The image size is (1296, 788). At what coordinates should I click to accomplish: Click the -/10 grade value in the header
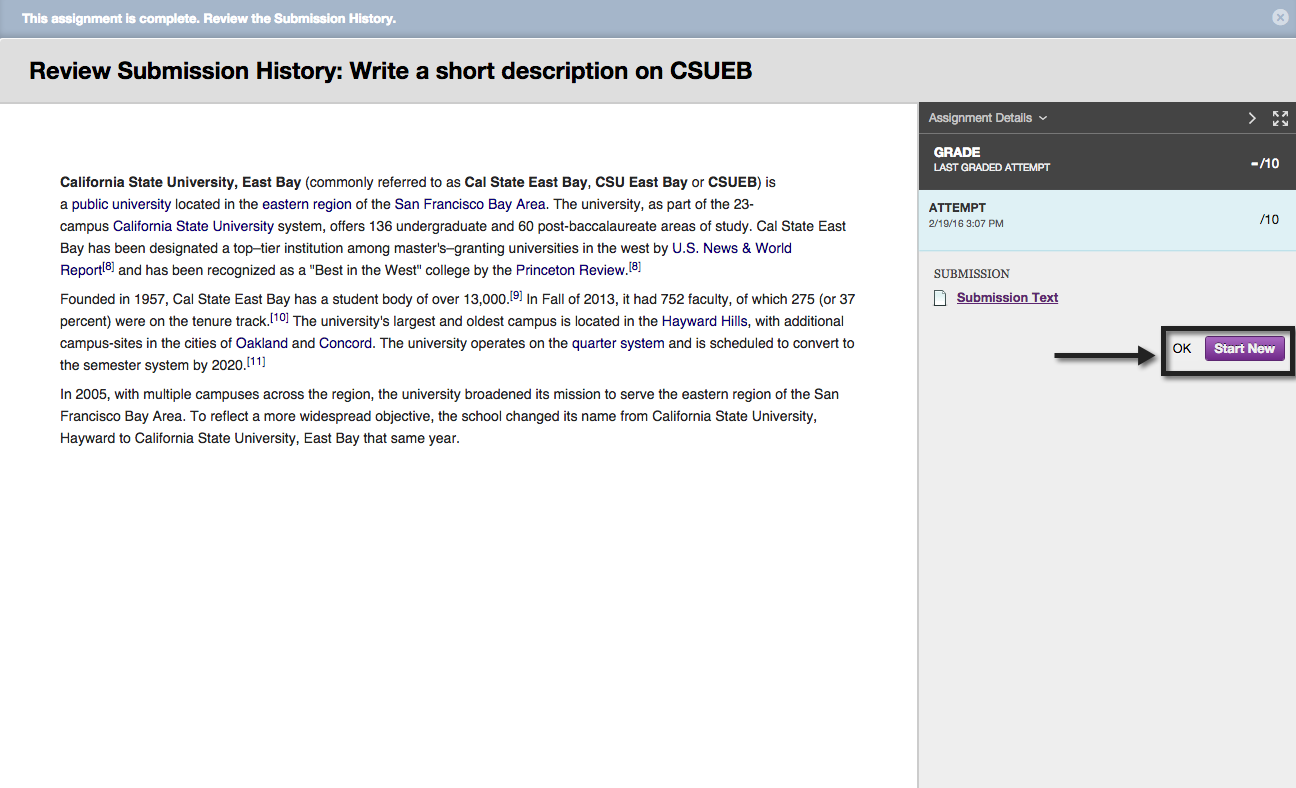click(1264, 163)
